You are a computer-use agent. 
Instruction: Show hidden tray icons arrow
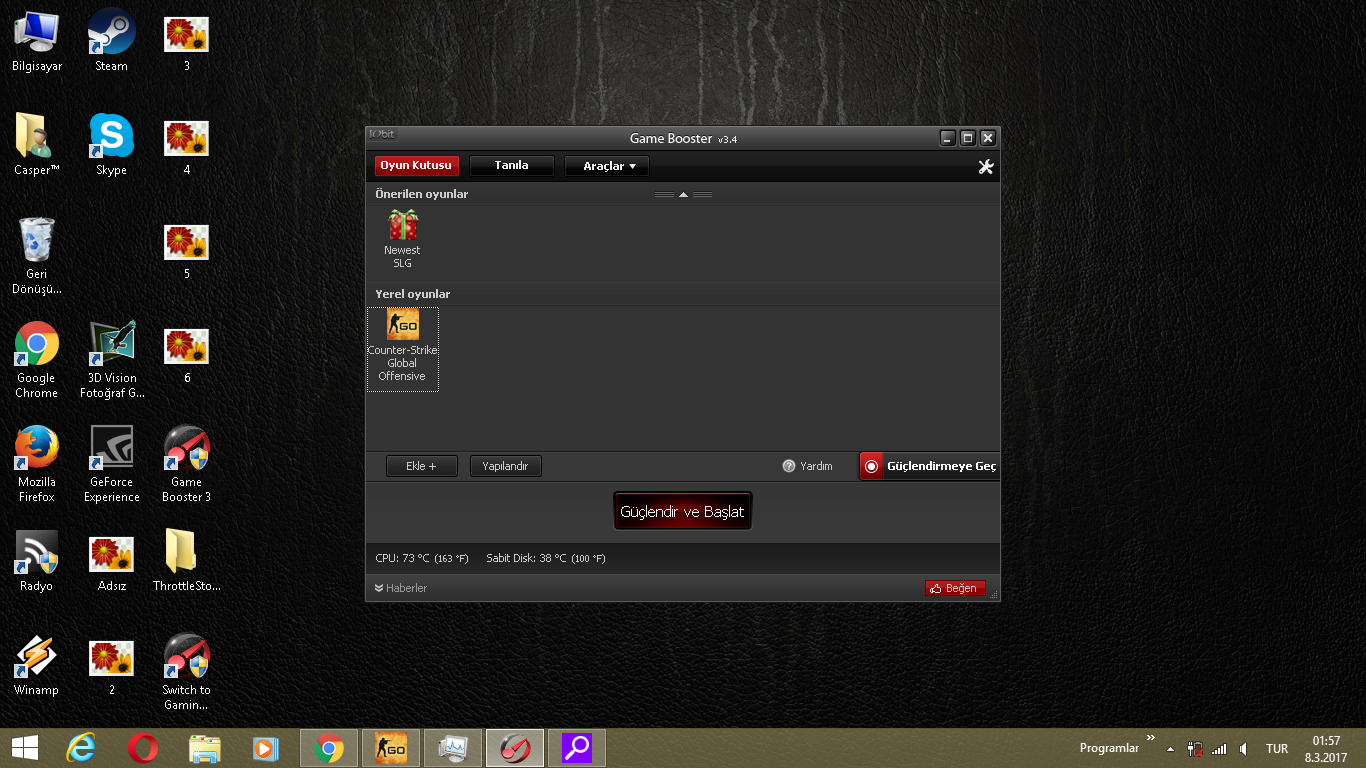click(x=1168, y=748)
